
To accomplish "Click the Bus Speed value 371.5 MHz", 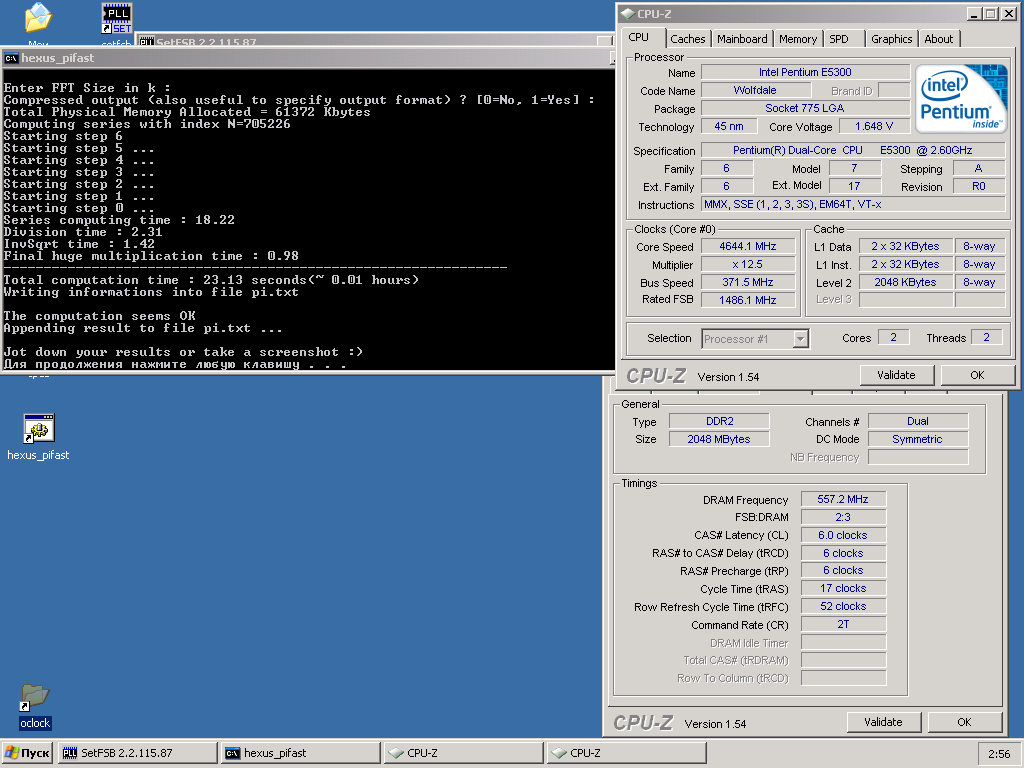I will pos(748,282).
